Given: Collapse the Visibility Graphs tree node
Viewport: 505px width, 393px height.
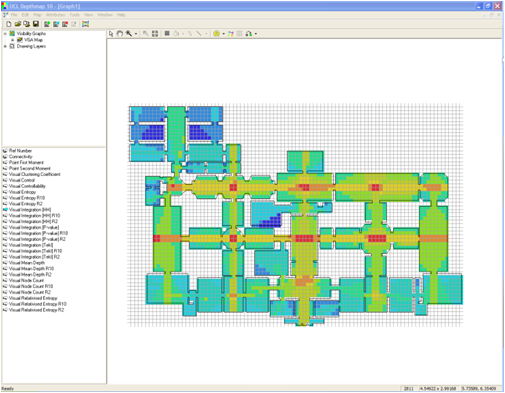Looking at the screenshot, I should tap(5, 34).
